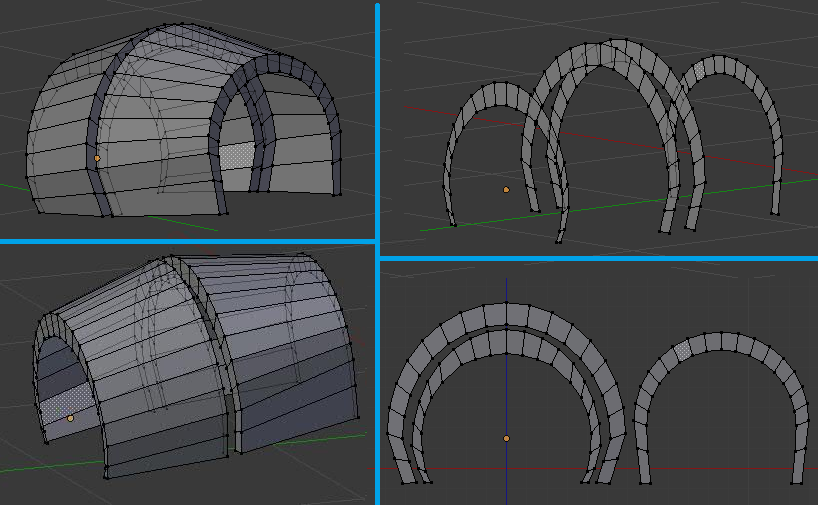The width and height of the screenshot is (818, 505).
Task: Click the orange origin point in top-left view
Action: (97, 158)
